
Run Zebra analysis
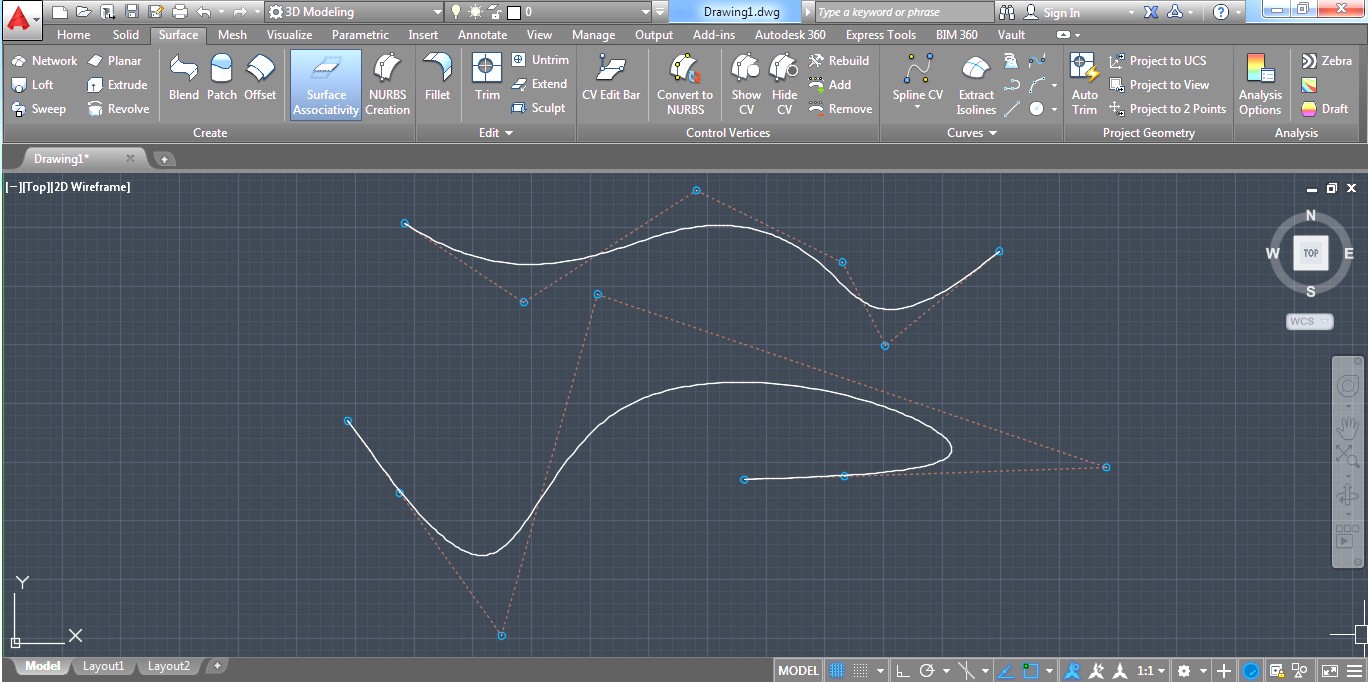point(1326,61)
